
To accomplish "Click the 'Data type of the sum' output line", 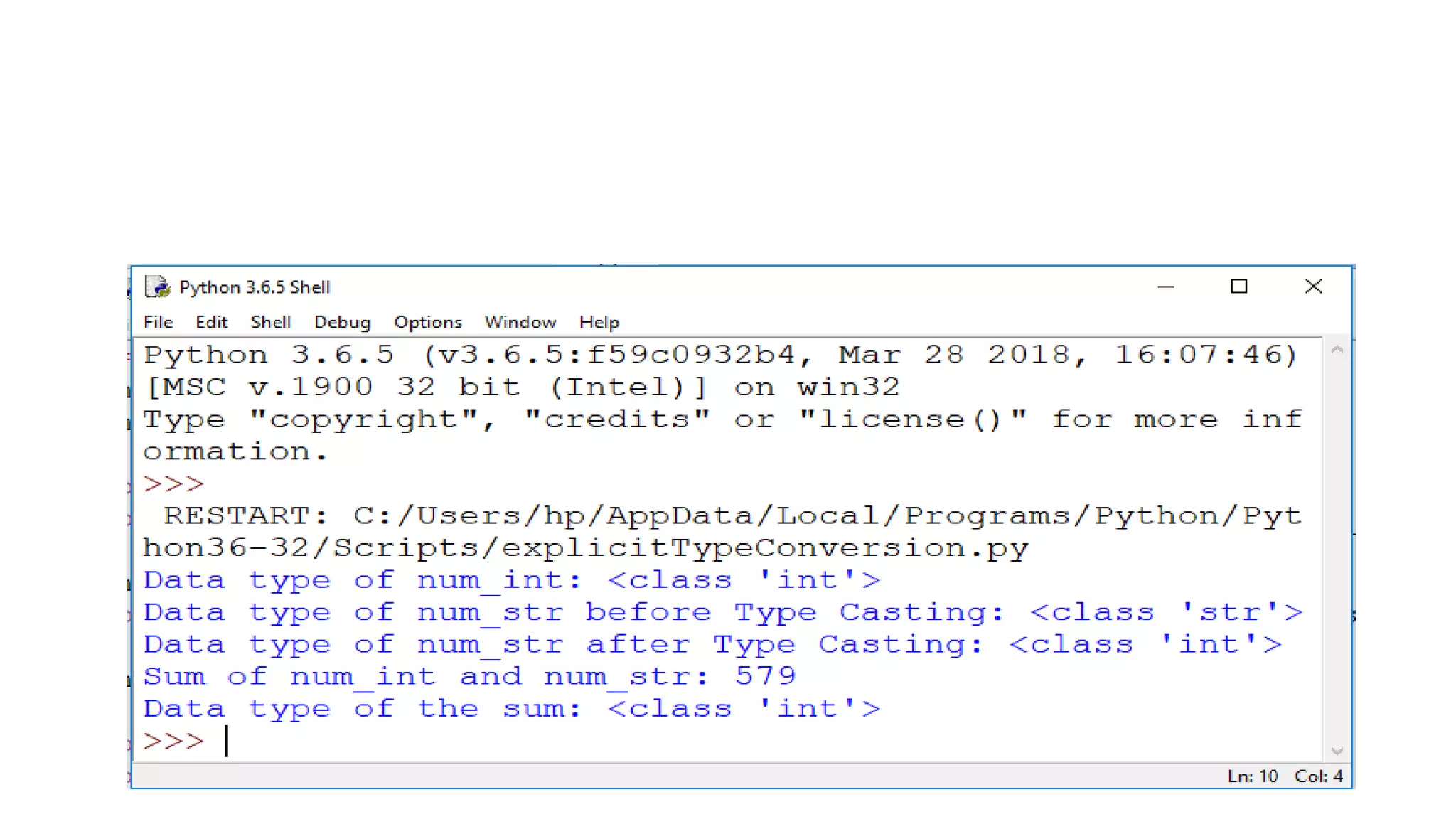I will point(512,709).
